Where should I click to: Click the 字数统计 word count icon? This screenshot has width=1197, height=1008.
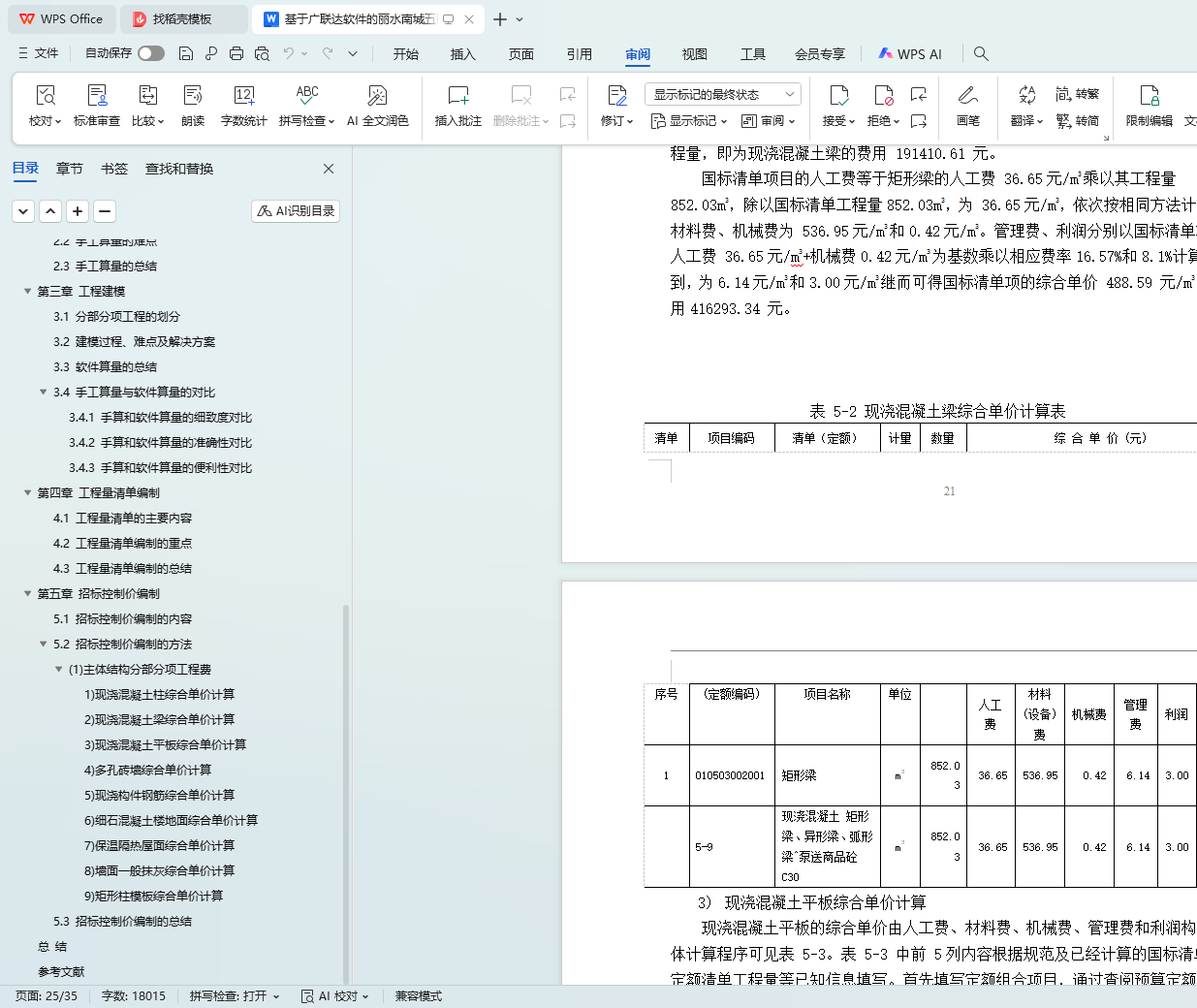click(x=243, y=96)
